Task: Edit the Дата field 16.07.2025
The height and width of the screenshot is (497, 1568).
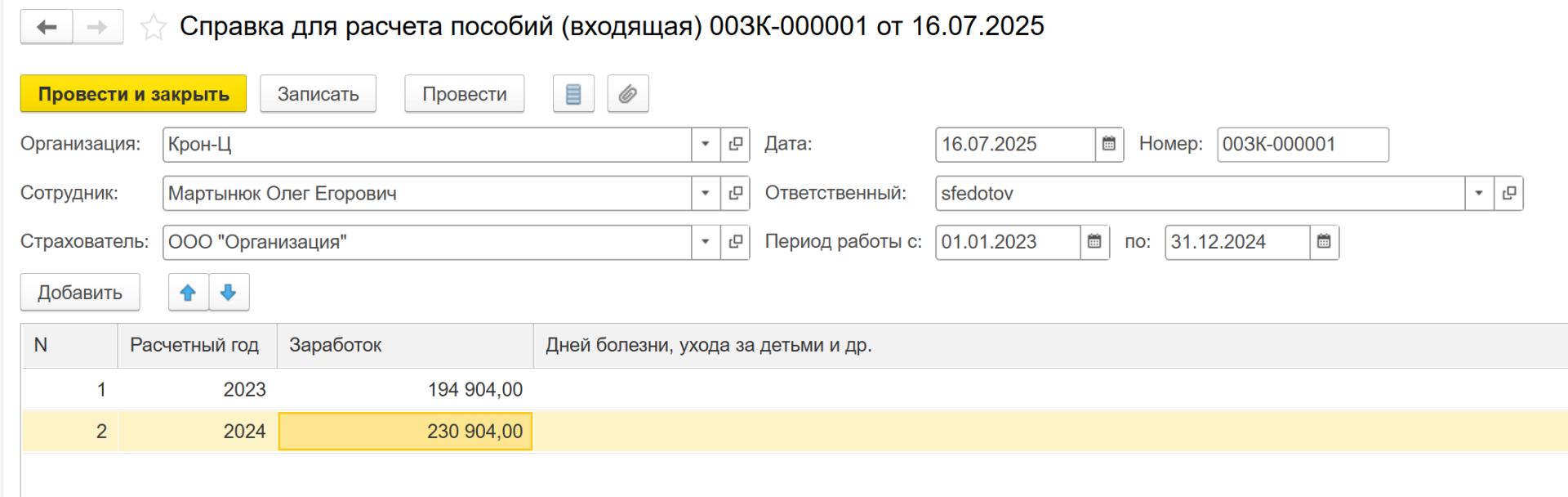Action: (x=1015, y=145)
